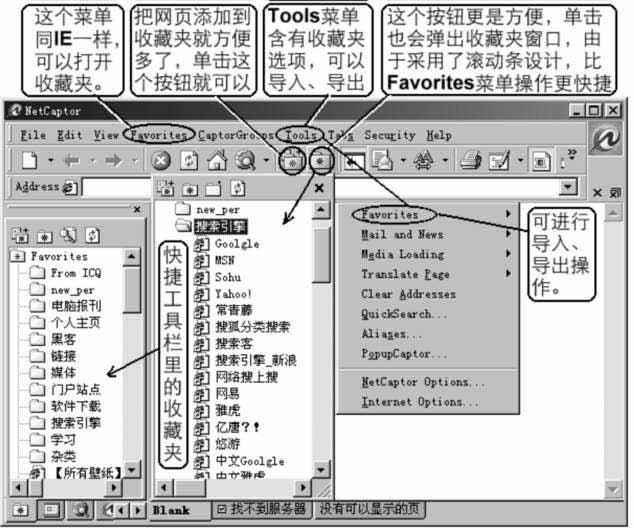Viewport: 634px width, 528px height.
Task: Expand the toolbar overflow chevron
Action: [572, 153]
